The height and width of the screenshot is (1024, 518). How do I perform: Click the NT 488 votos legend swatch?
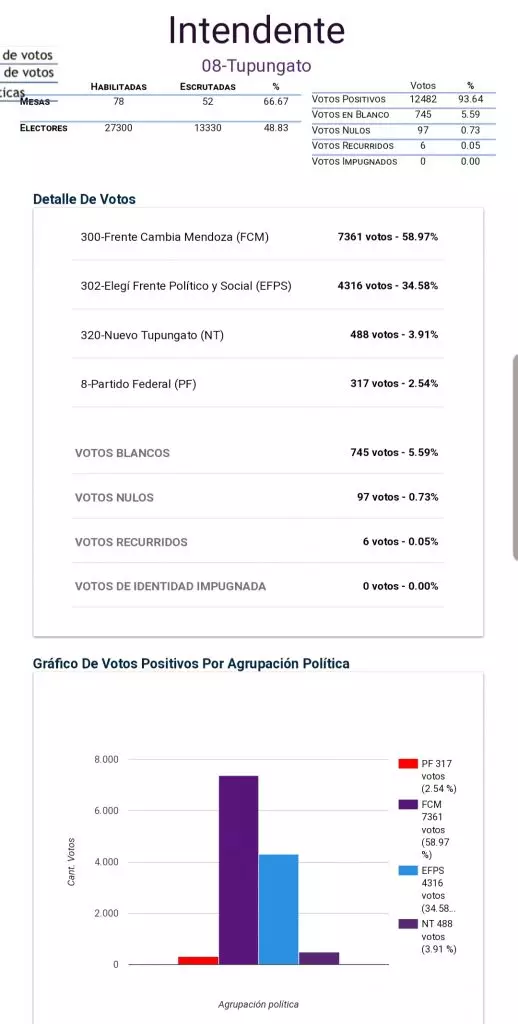(408, 924)
